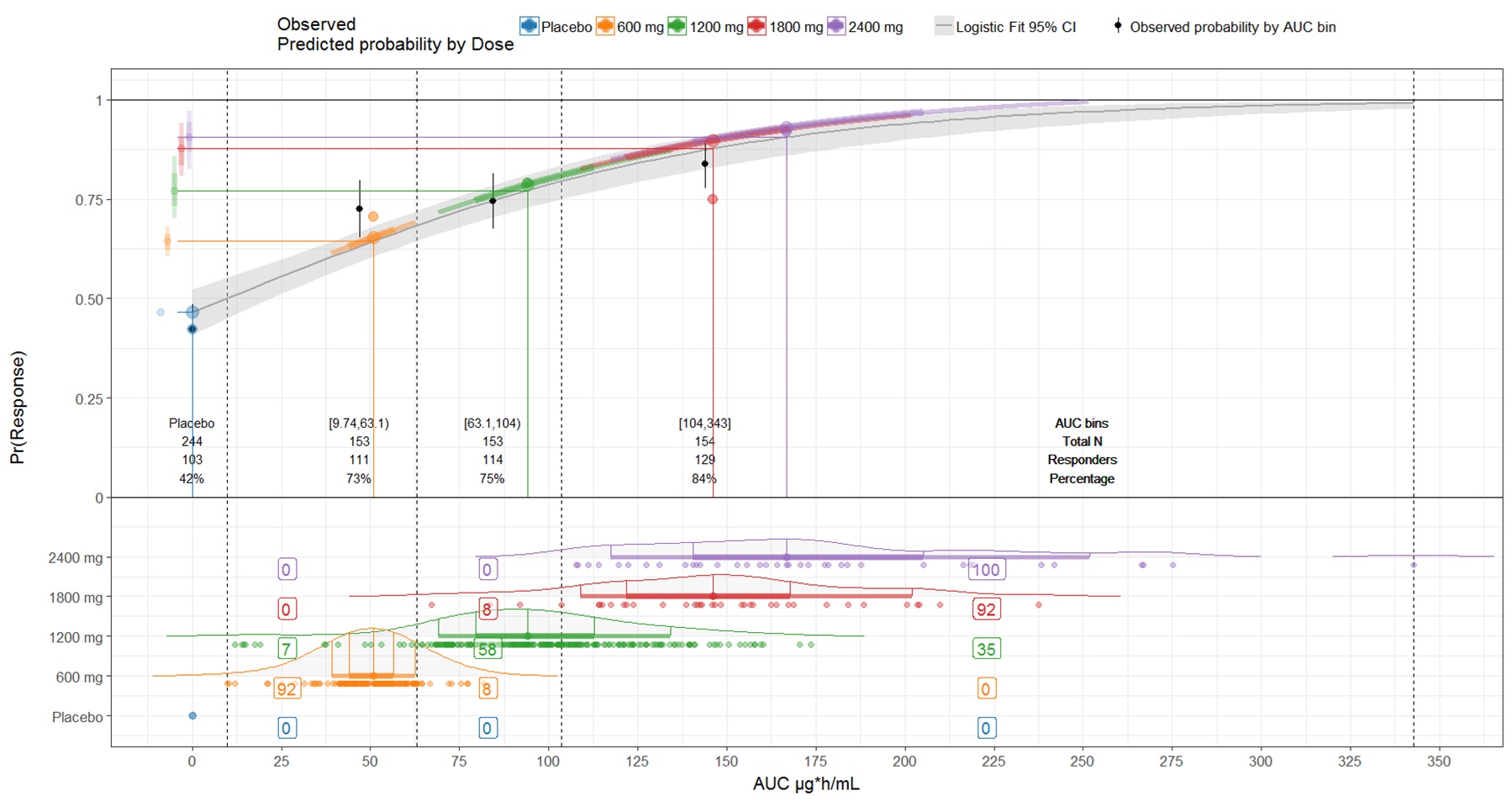Select the green boxed 58 label
Image resolution: width=1512 pixels, height=801 pixels.
pos(487,649)
